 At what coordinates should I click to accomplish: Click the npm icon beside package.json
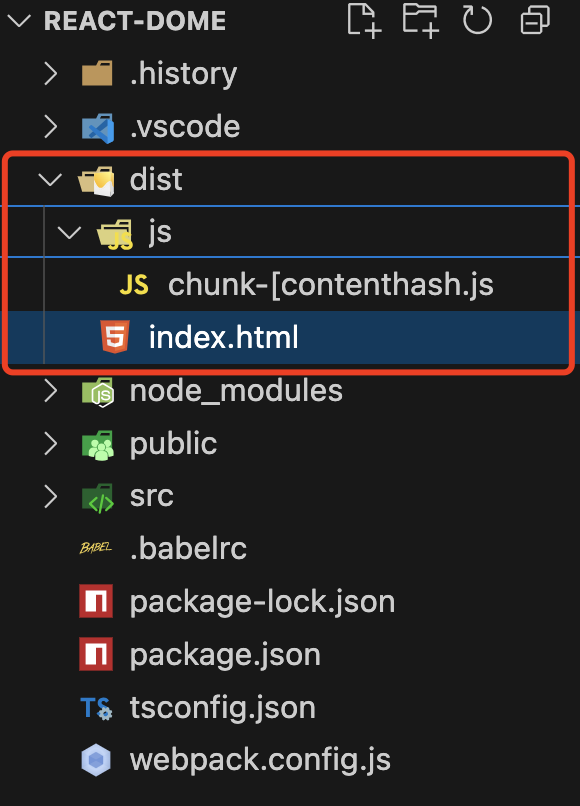tap(94, 653)
